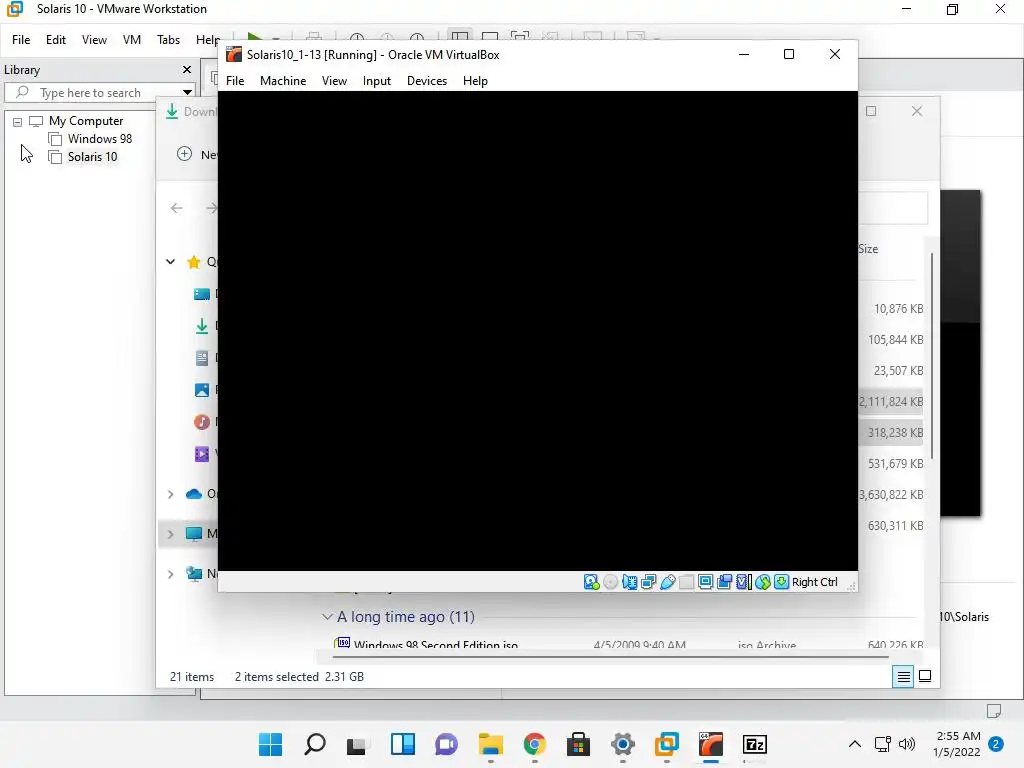Toggle VirtualBox mouse integration indicator

[763, 582]
